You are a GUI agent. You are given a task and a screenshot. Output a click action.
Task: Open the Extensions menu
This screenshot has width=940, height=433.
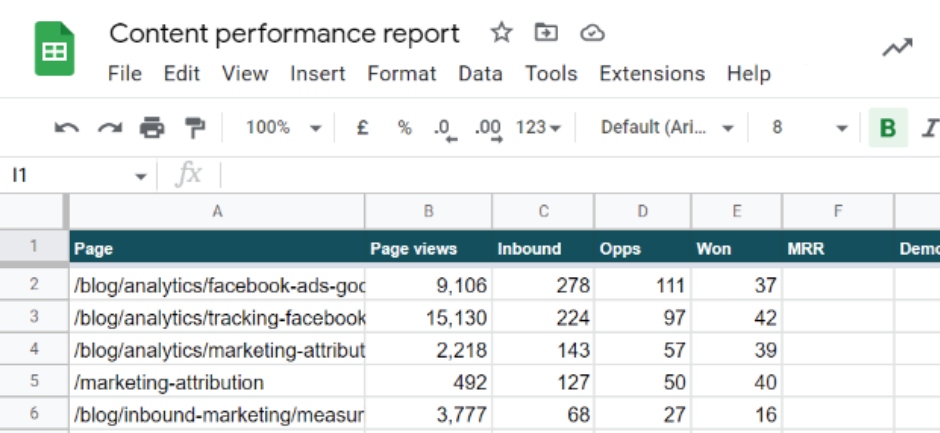pos(651,74)
